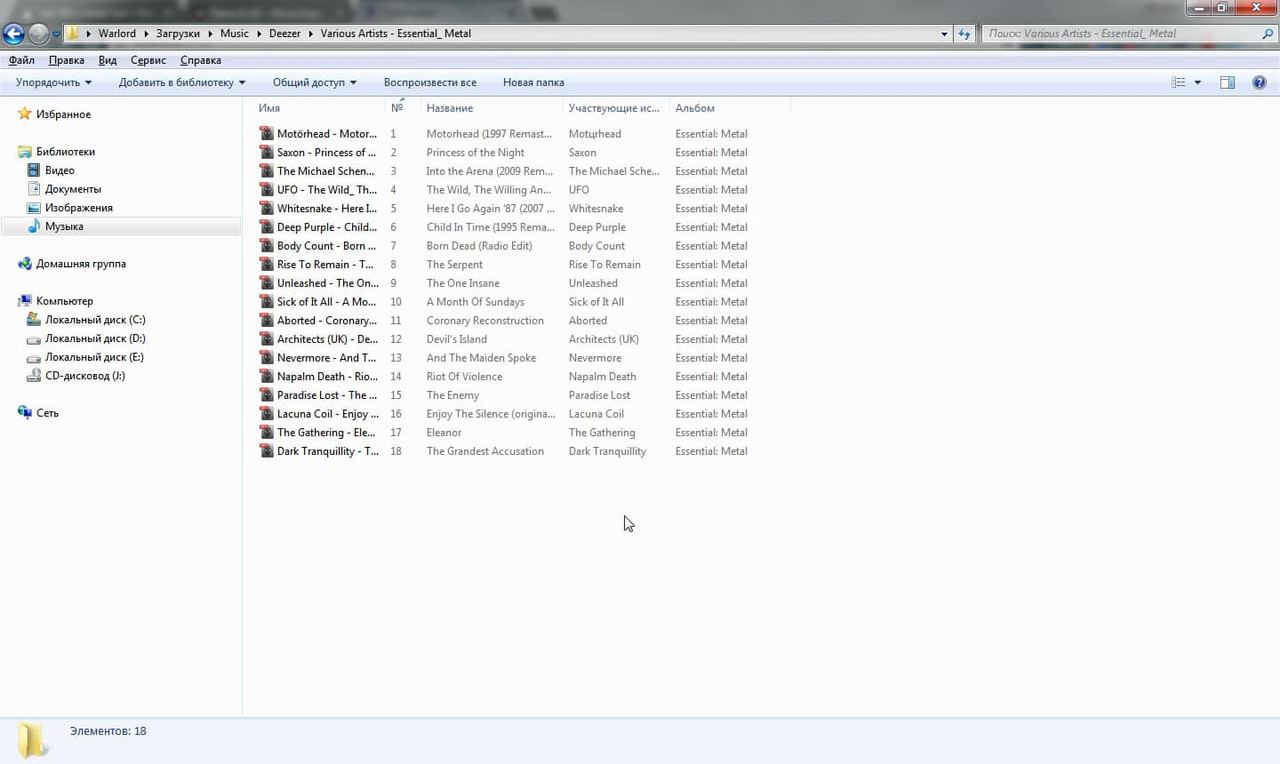
Task: Select the Unleashed - The On file
Action: (319, 284)
